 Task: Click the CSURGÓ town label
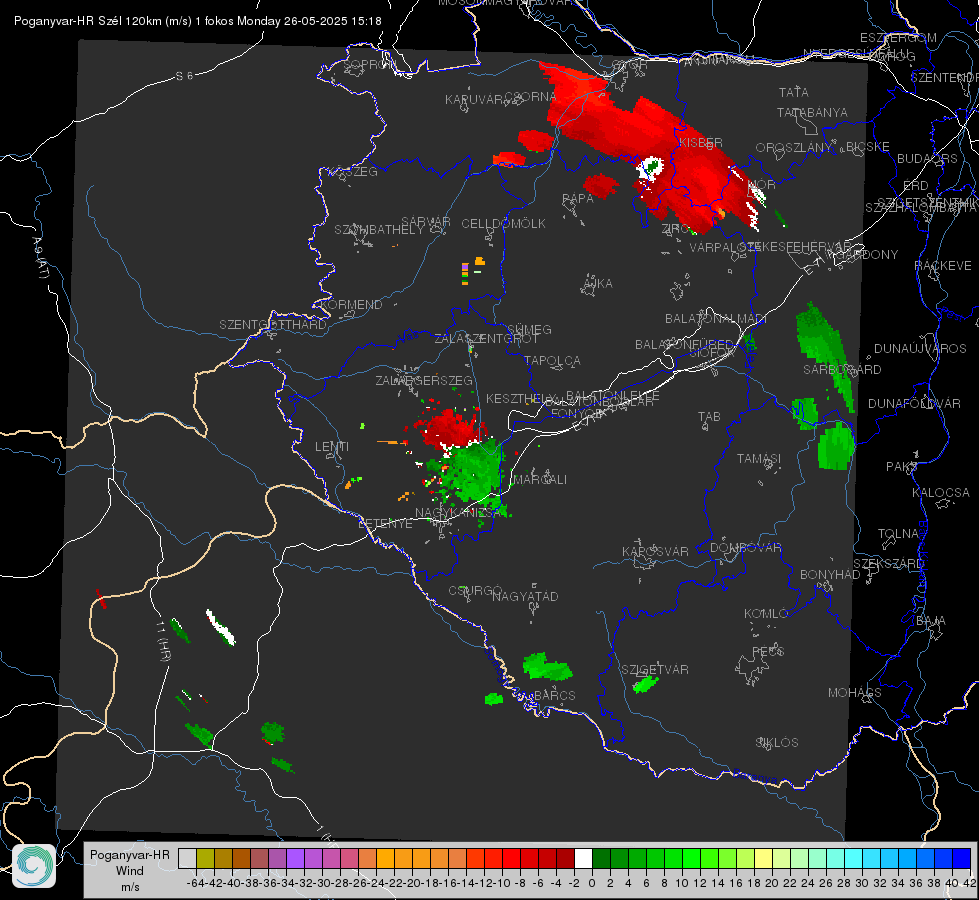(475, 591)
